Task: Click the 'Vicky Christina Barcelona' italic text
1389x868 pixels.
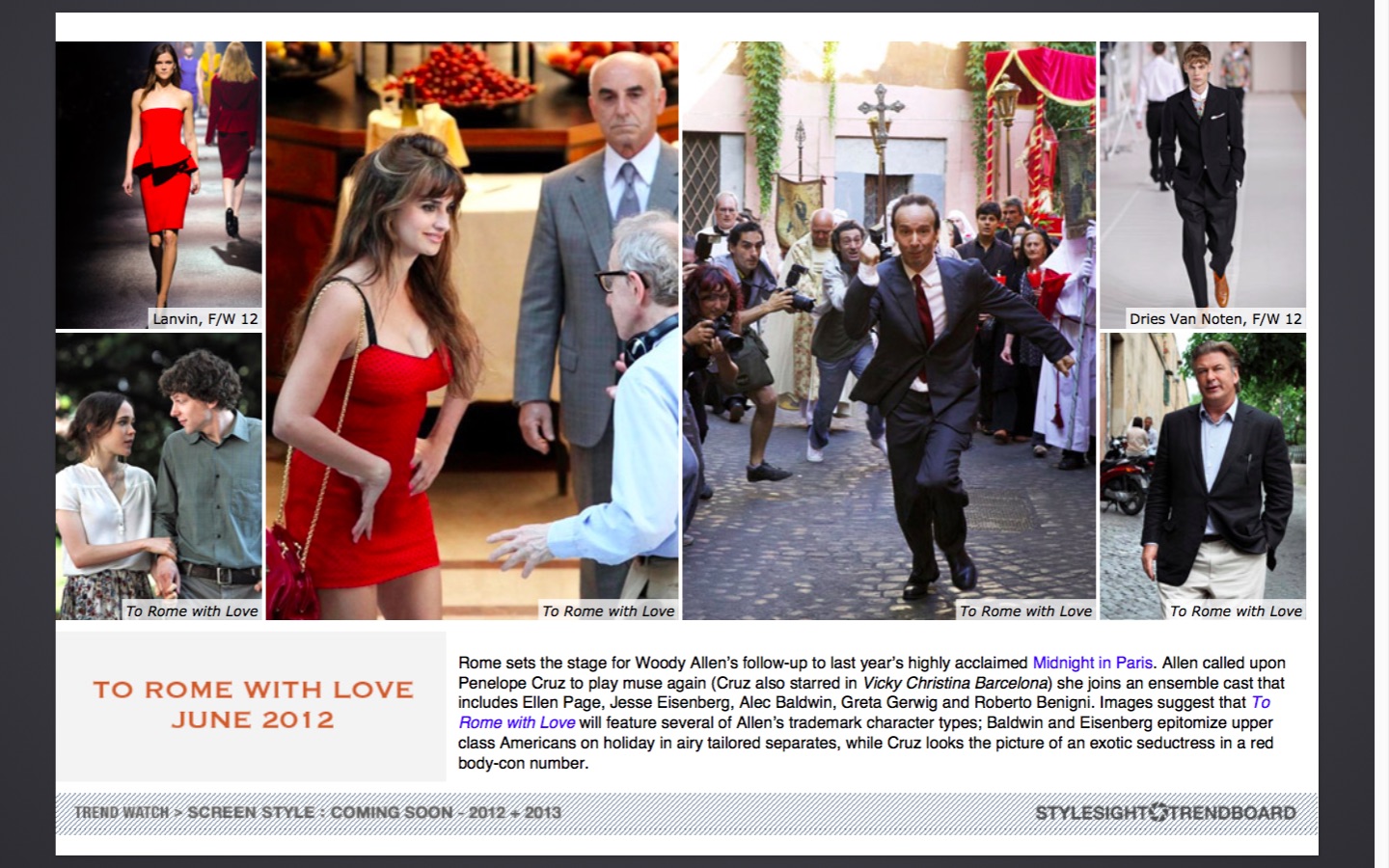Action: point(954,683)
